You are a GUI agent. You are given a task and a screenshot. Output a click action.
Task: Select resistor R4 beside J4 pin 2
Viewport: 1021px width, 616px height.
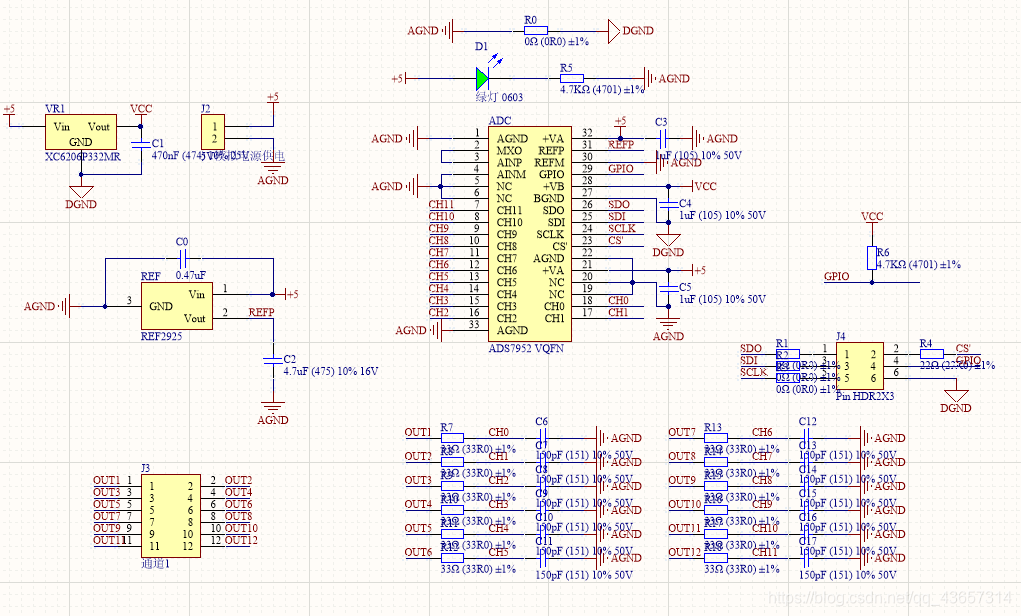coord(931,354)
